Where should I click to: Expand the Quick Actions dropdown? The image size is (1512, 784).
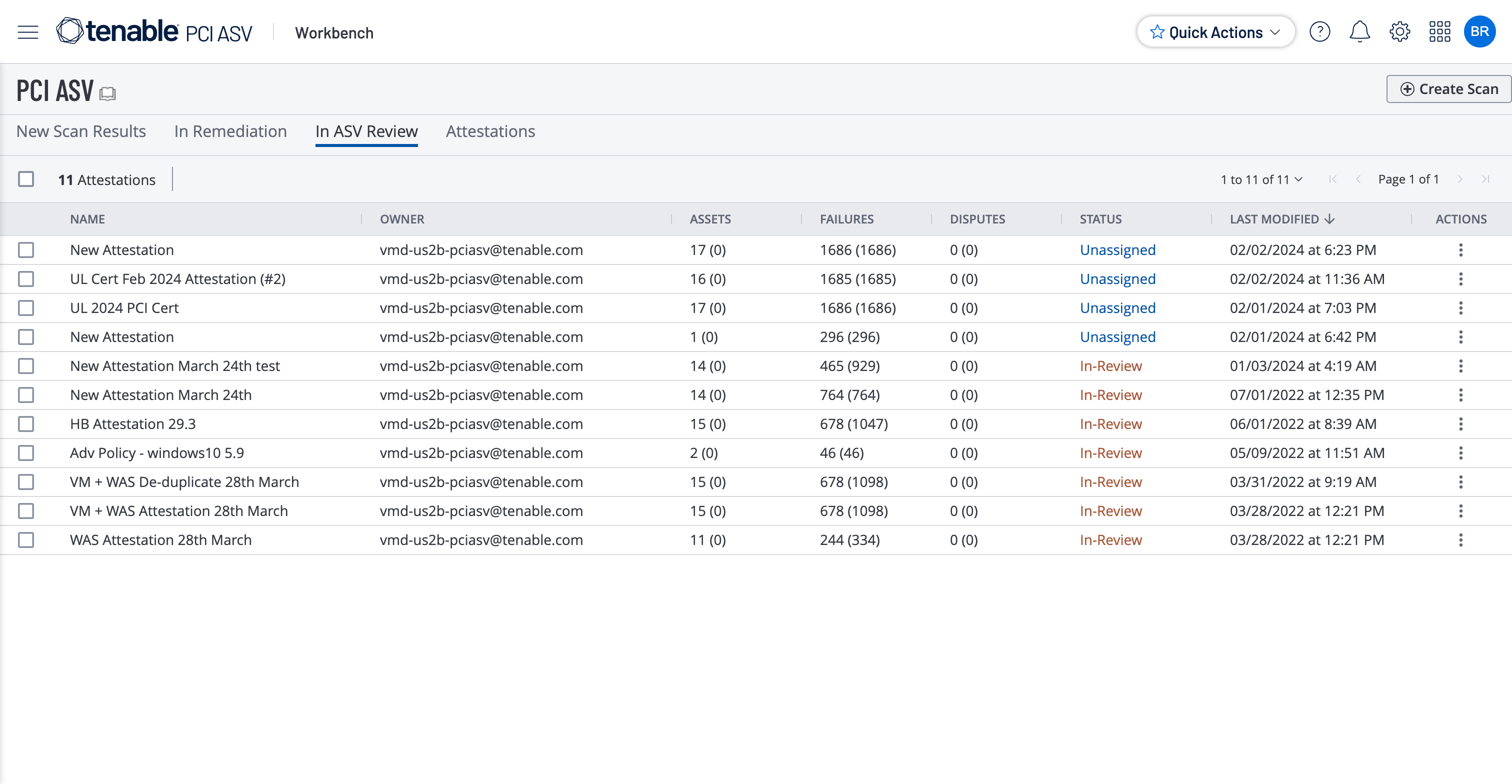point(1215,32)
